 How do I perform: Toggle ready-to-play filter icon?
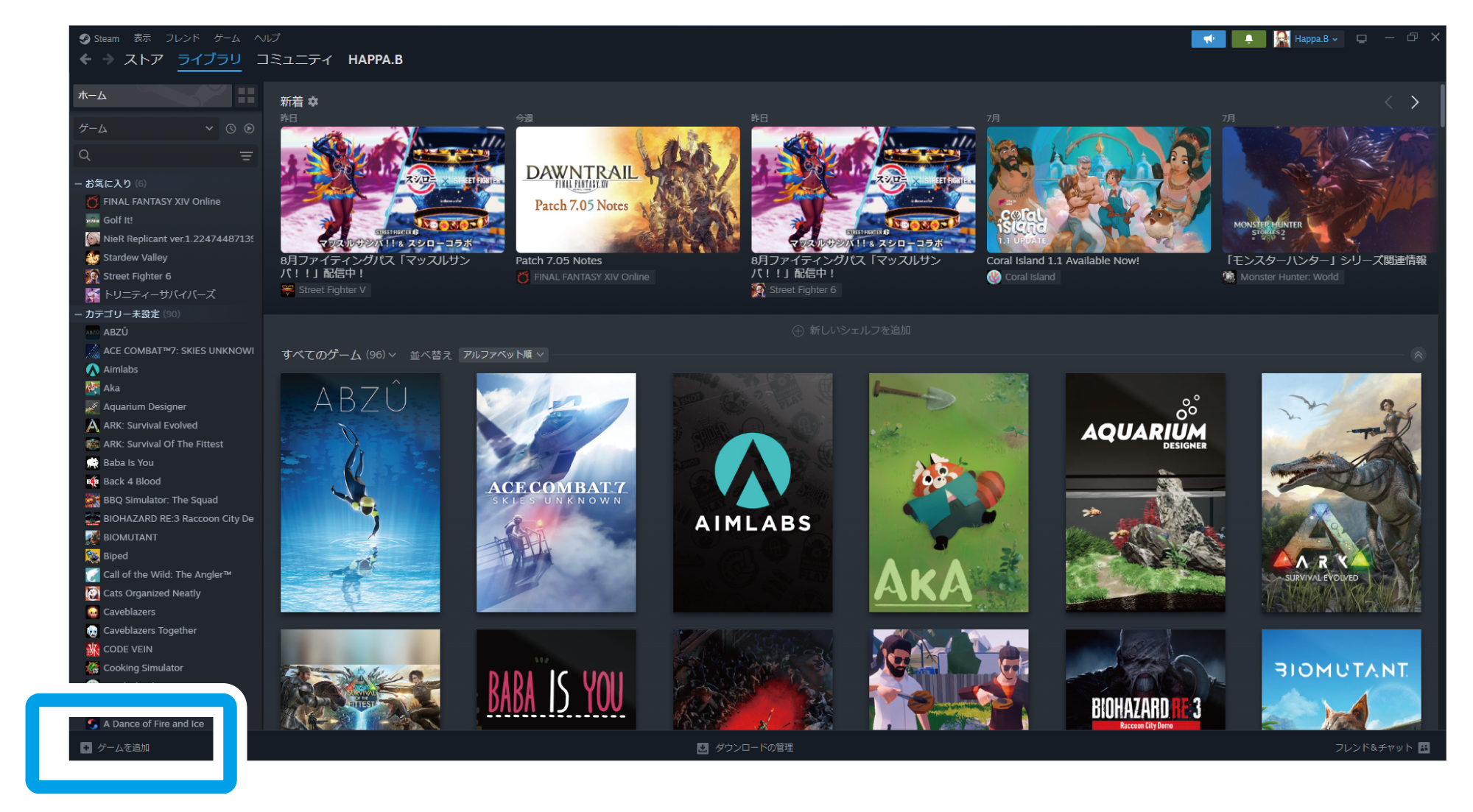250,129
